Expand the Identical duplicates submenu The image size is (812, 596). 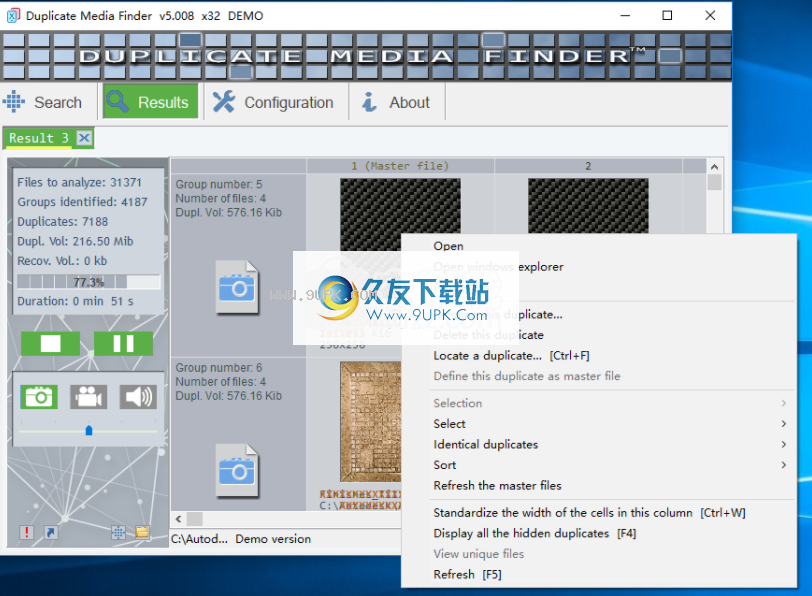(599, 445)
